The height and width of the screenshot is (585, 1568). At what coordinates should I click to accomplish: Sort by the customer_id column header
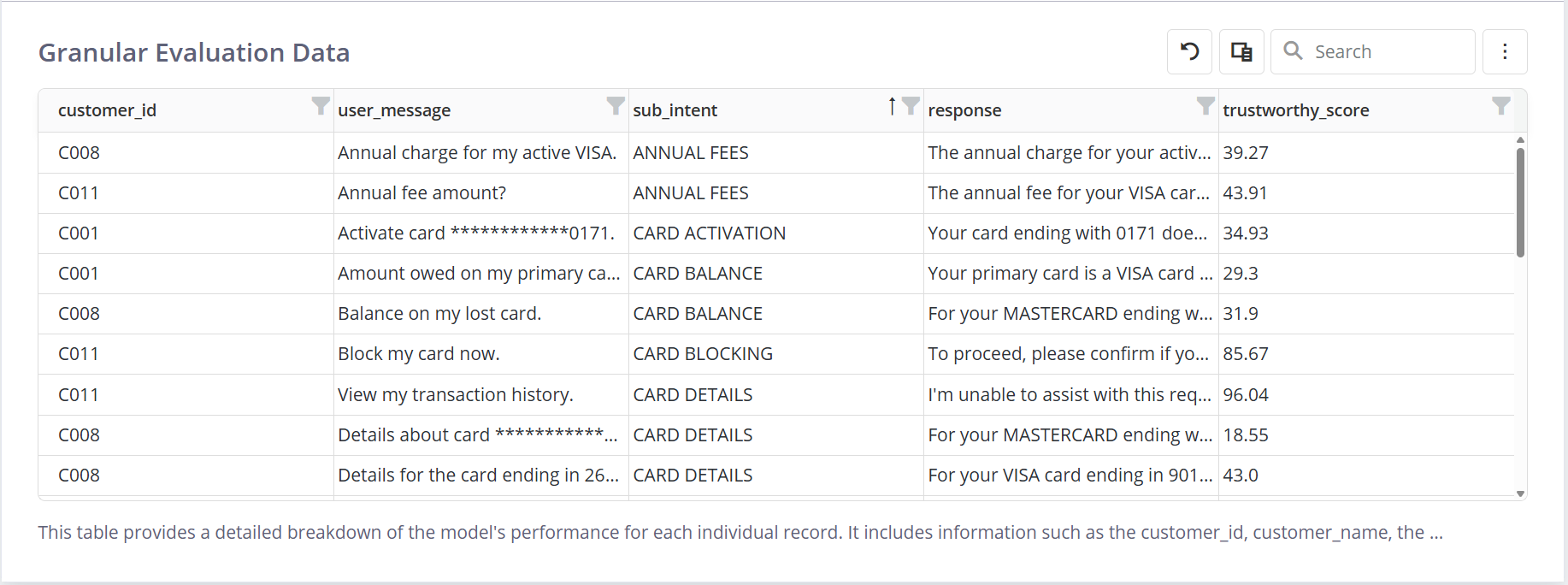tap(108, 110)
